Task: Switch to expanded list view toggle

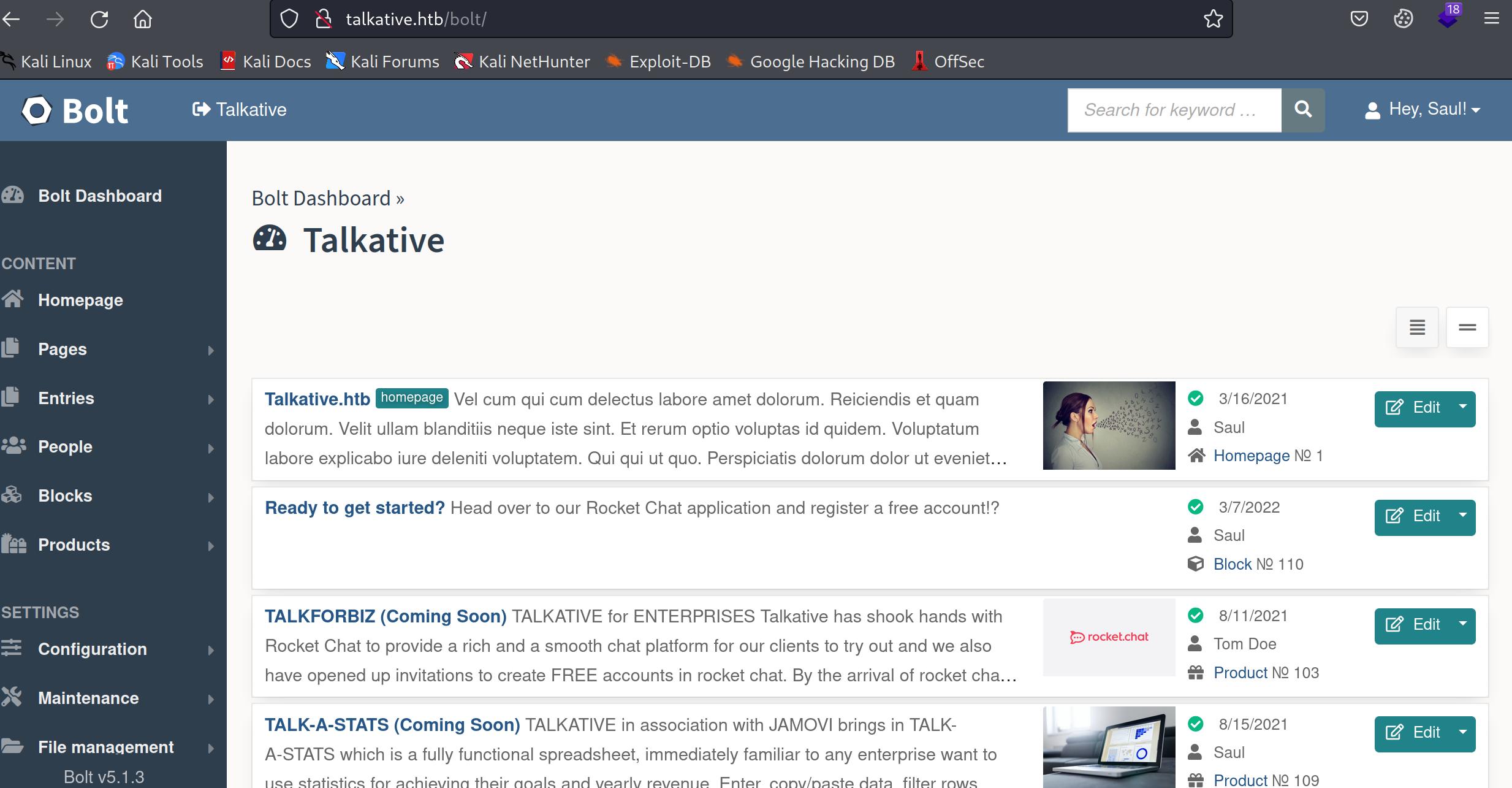Action: tap(1417, 327)
